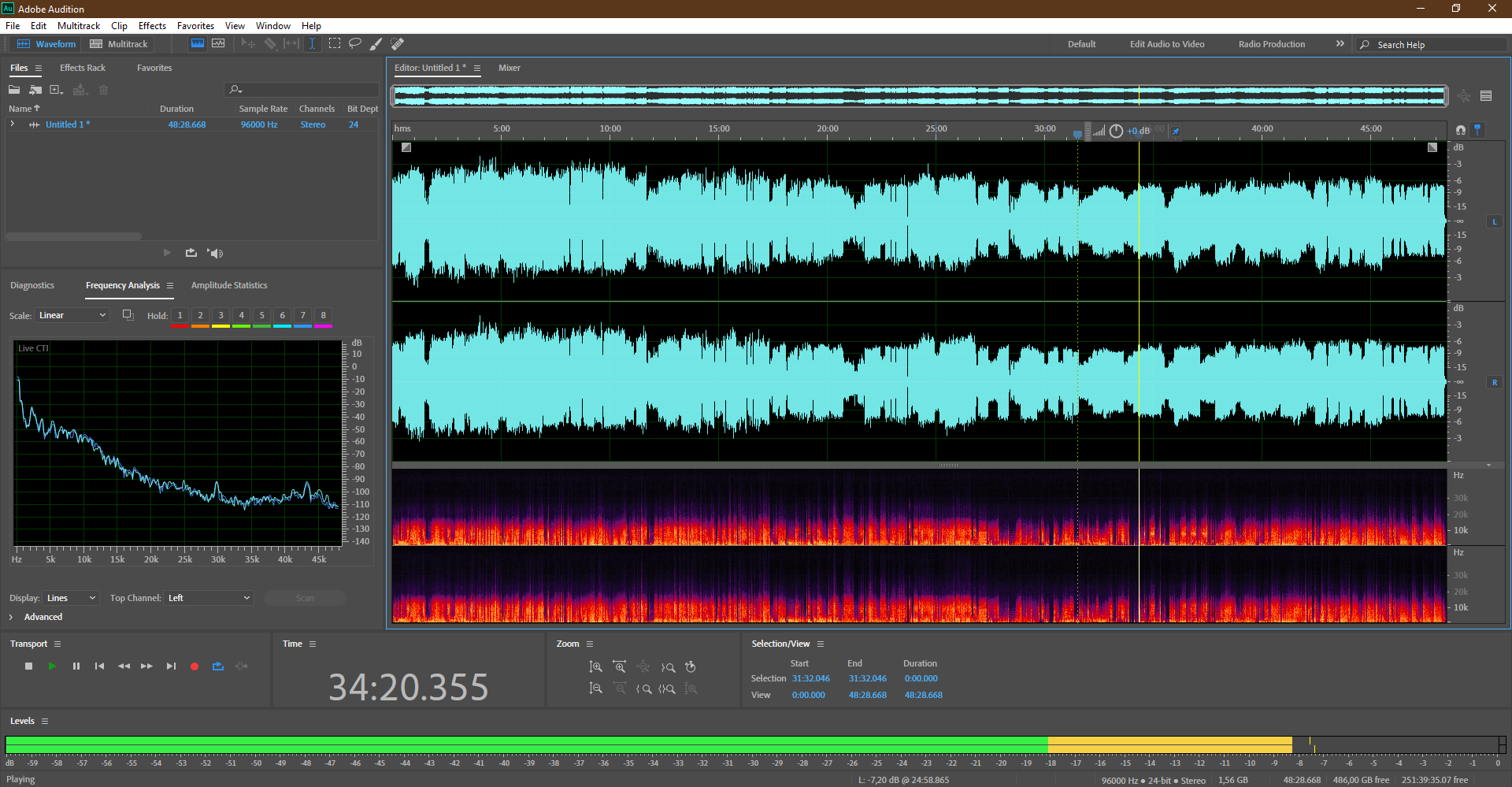
Task: Select the Spot Healing Brush tool
Action: [397, 44]
